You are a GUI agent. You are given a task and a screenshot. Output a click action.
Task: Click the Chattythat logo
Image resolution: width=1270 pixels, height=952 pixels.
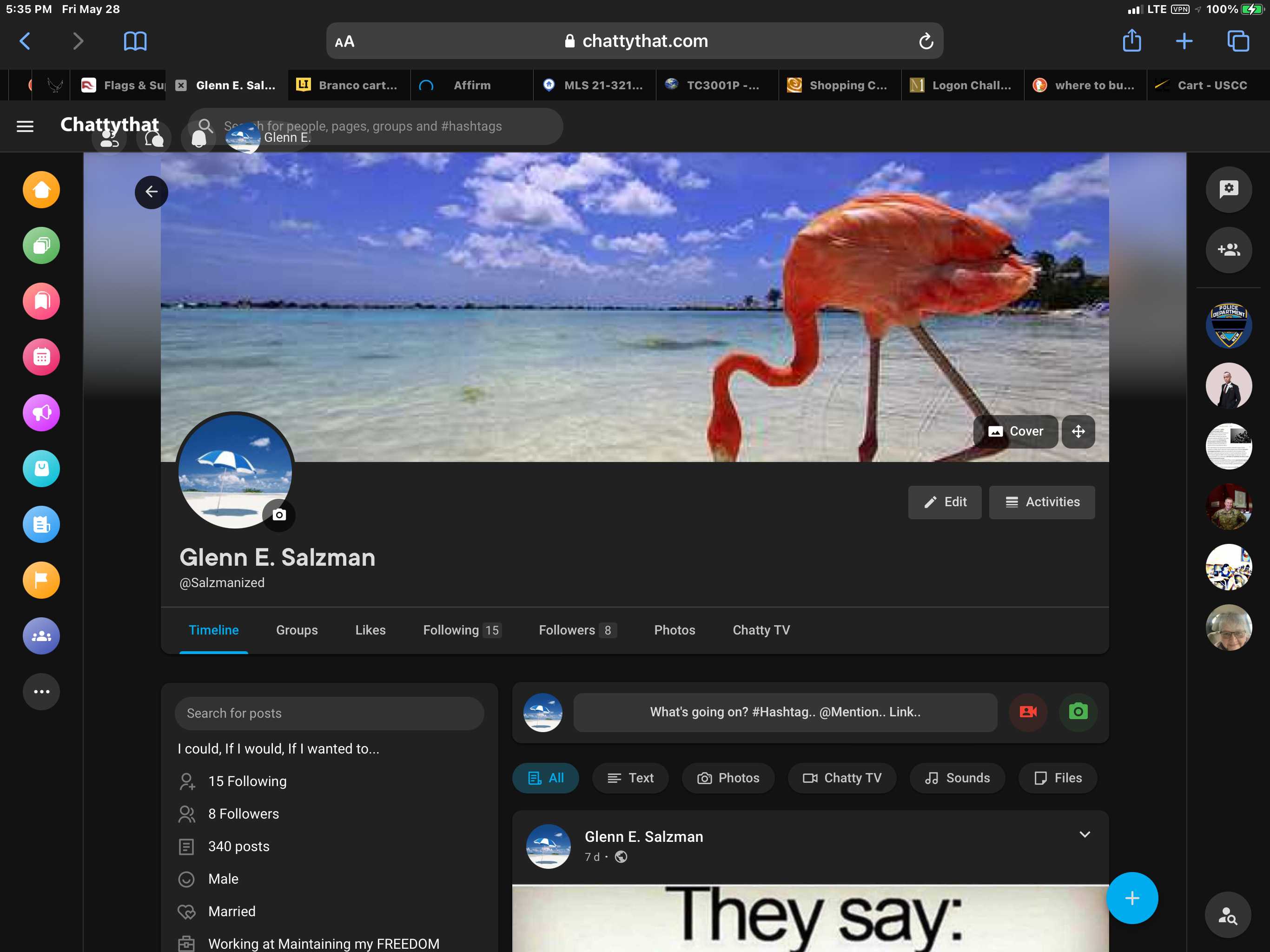point(110,124)
